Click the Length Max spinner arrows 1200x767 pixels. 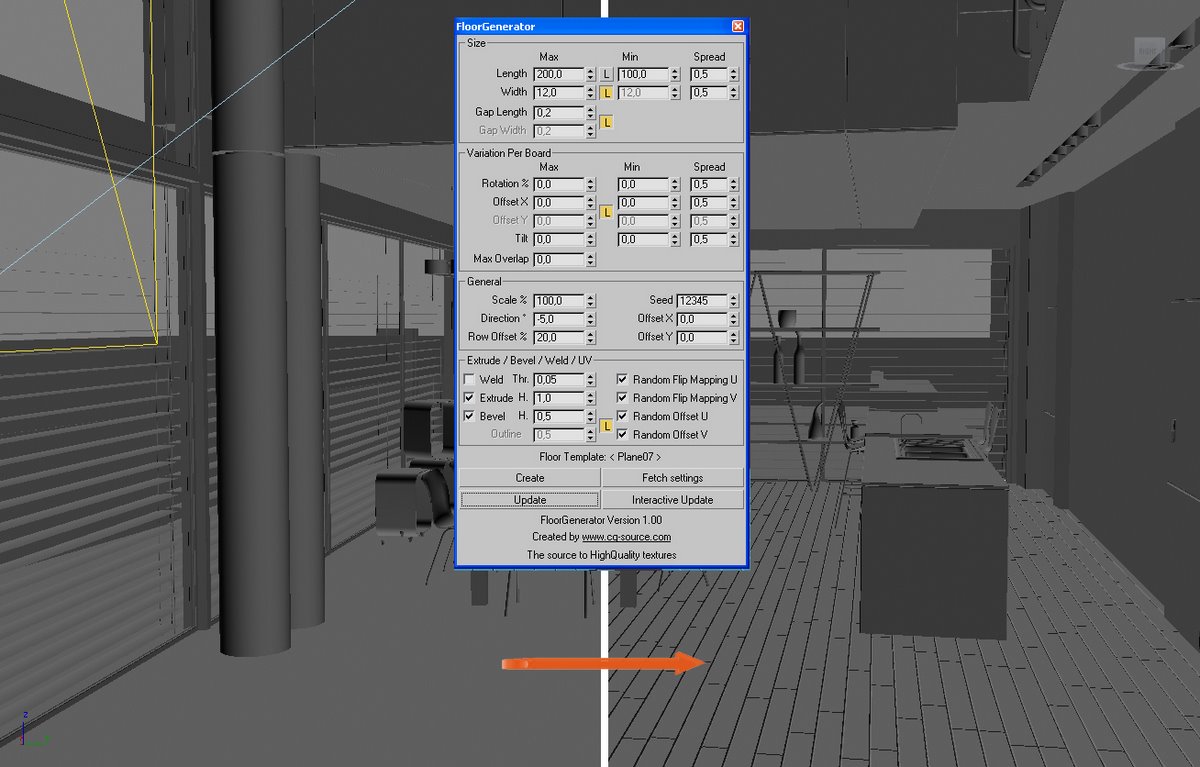click(x=591, y=74)
